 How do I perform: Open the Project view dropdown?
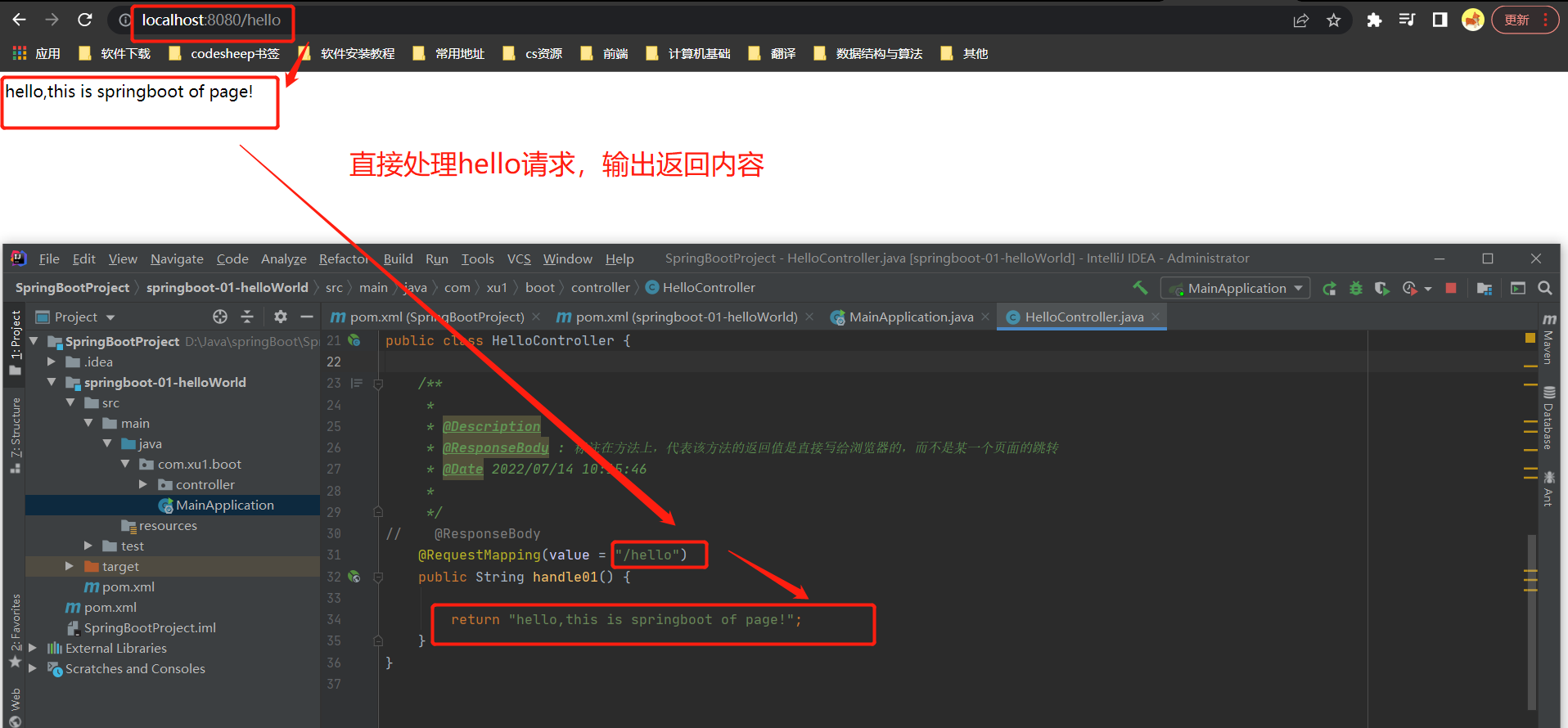click(x=75, y=317)
